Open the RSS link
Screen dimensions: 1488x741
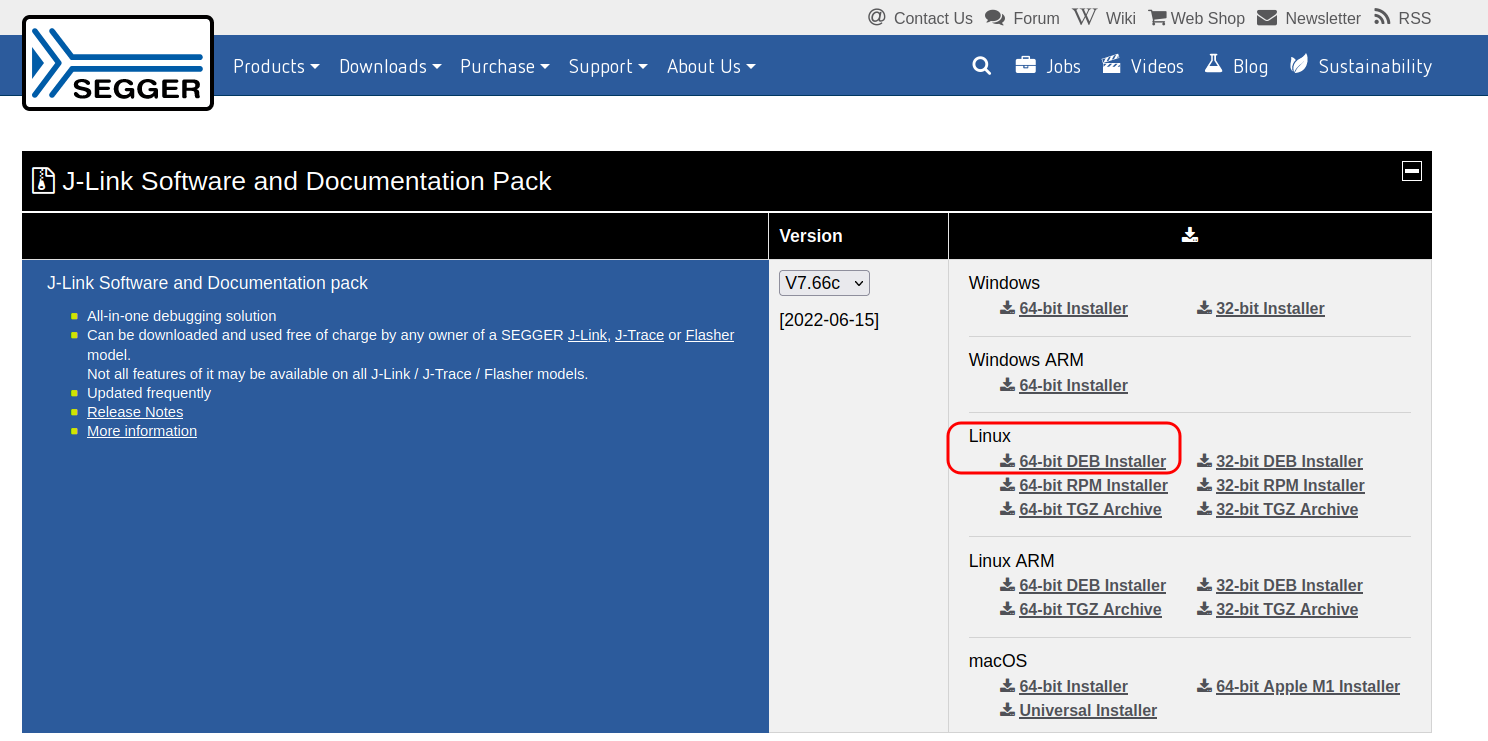tap(1415, 18)
